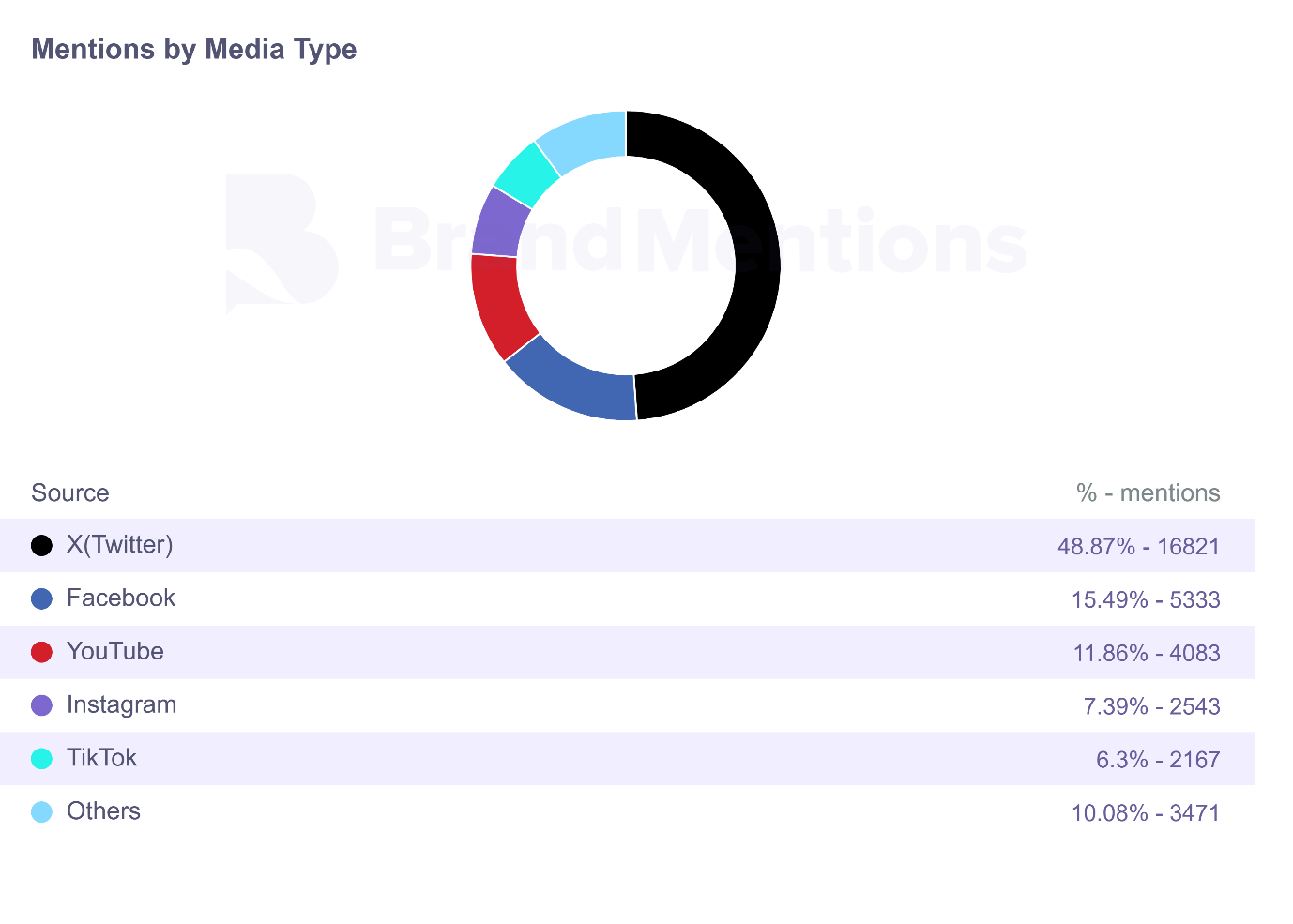Screen dimensions: 1293x924
Task: Click the red YouTube legend dot
Action: tap(41, 652)
